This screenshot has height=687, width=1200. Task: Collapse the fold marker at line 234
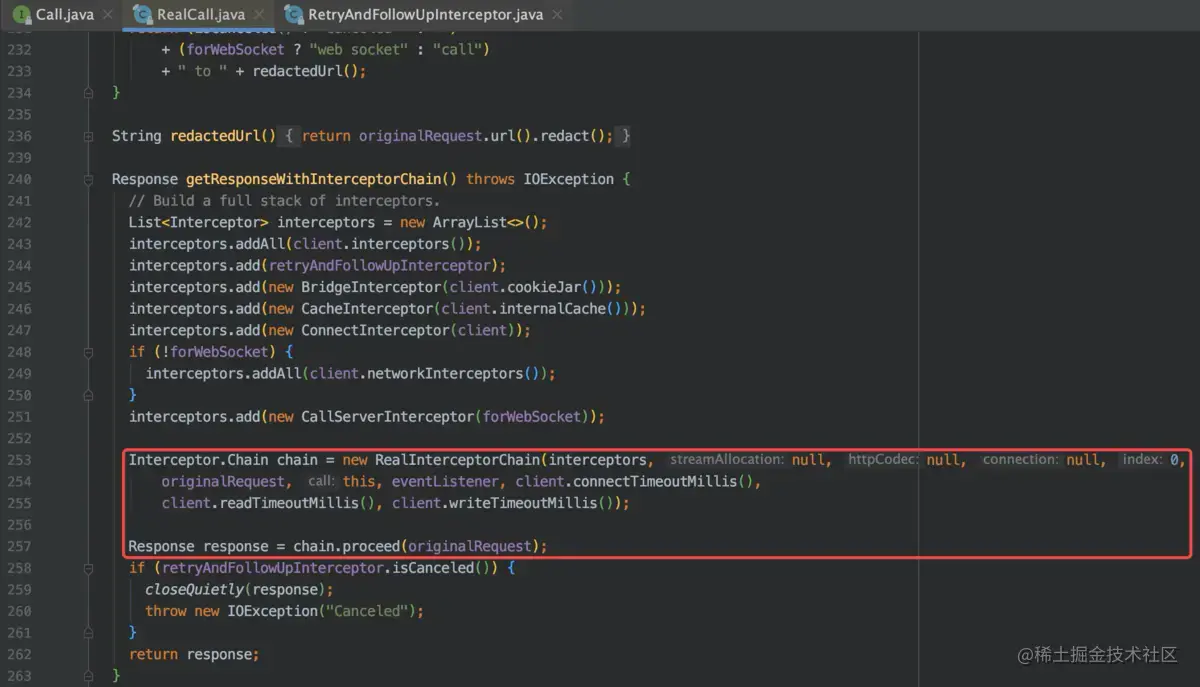click(89, 93)
